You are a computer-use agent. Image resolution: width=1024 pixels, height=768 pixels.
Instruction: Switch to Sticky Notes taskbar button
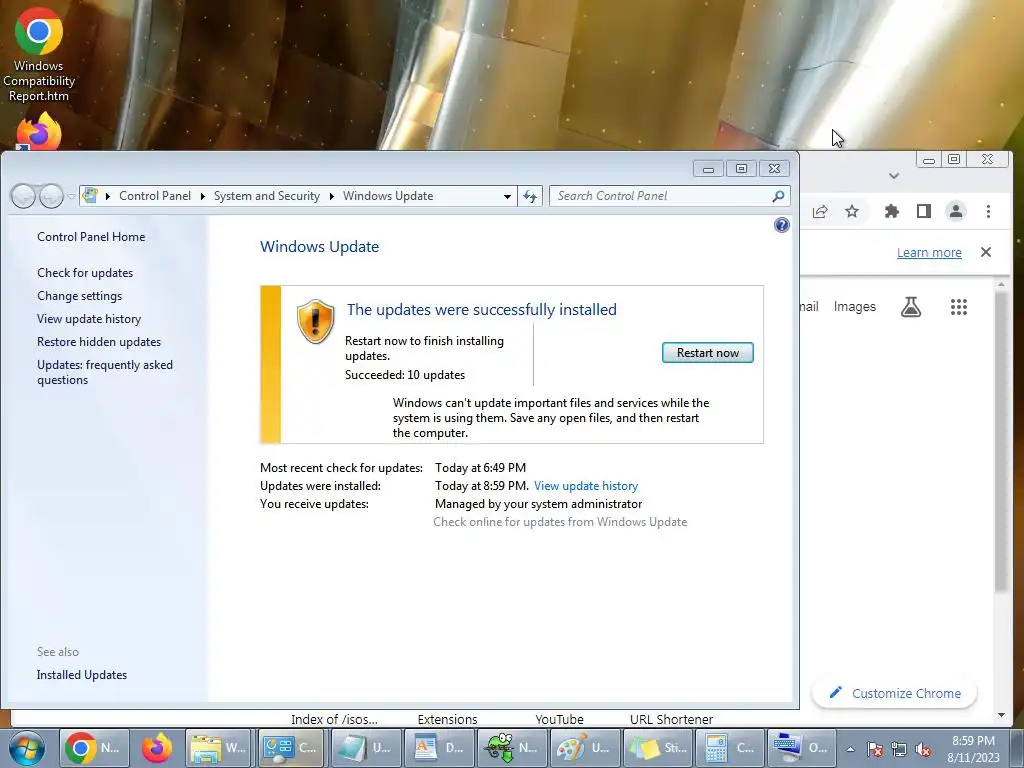tap(656, 748)
